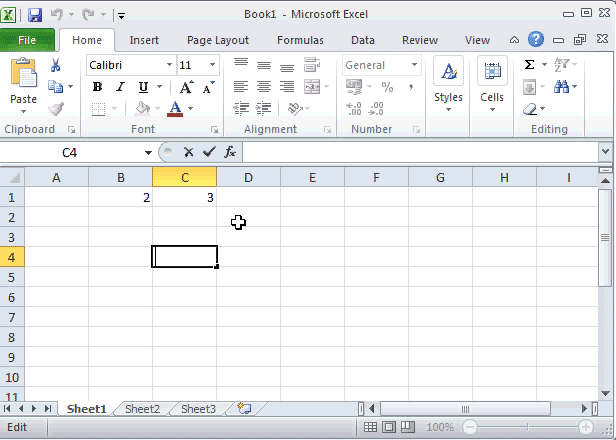Screen dimensions: 616x440
Task: Click the Paste clipboard icon
Action: pyautogui.click(x=23, y=76)
